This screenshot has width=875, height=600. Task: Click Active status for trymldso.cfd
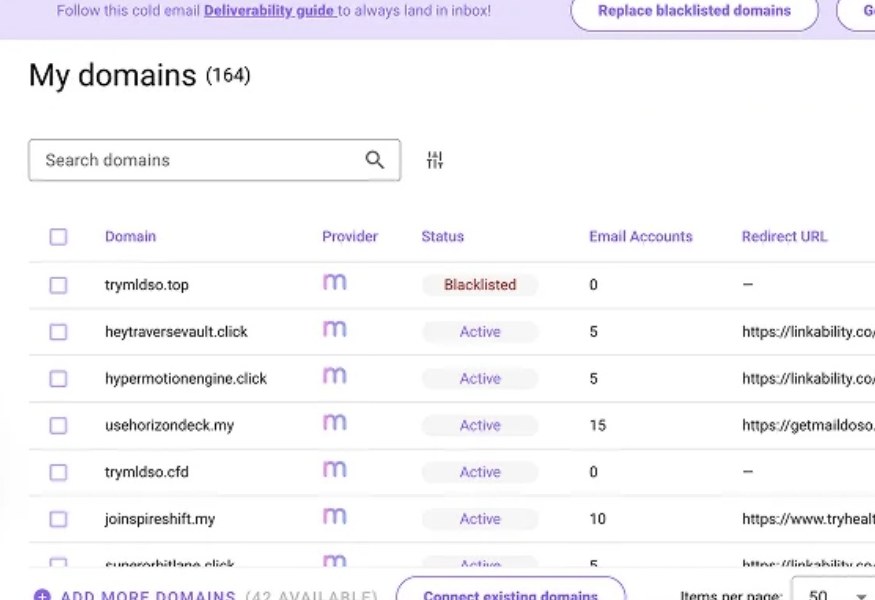(x=480, y=472)
